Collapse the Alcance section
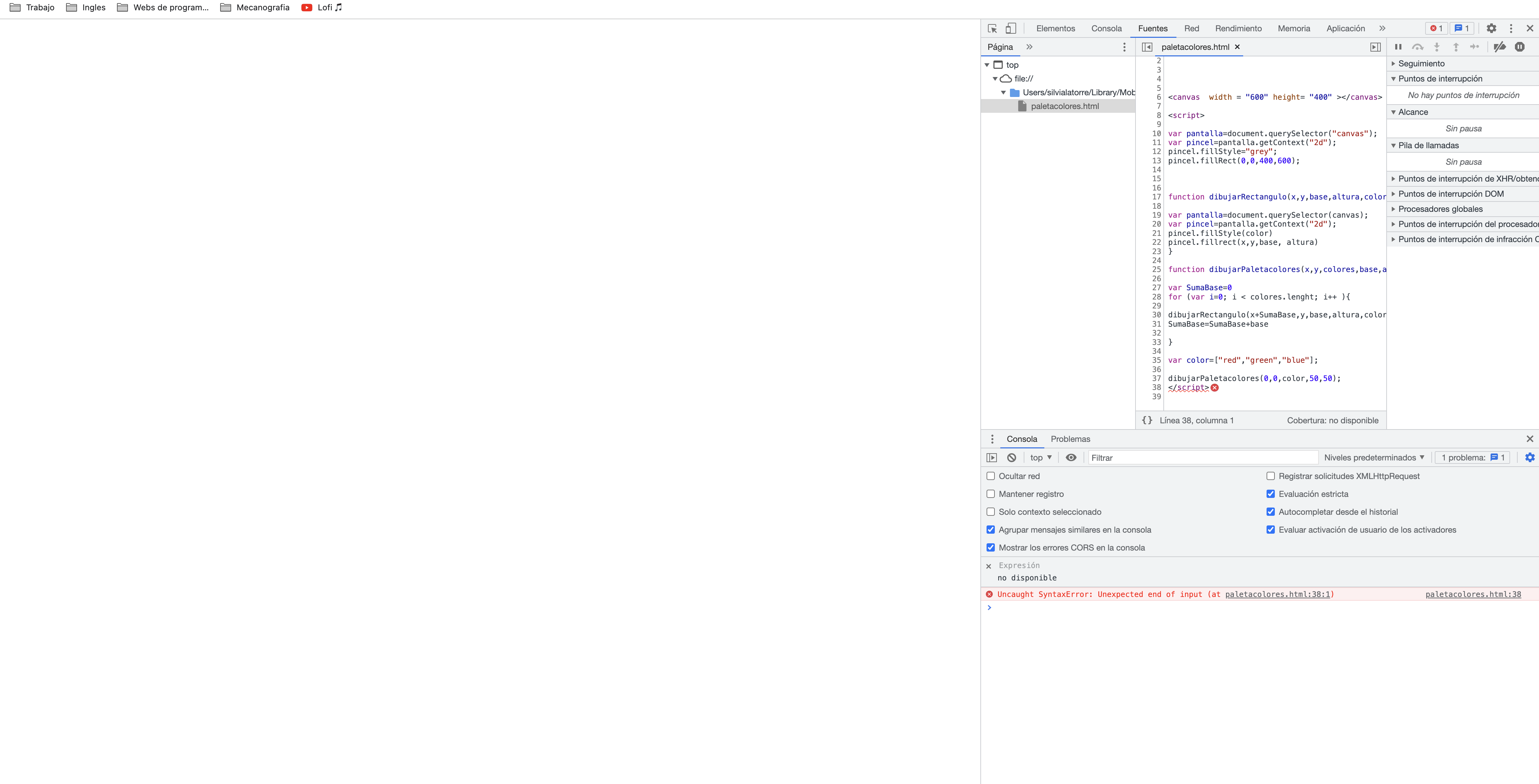 (1393, 112)
